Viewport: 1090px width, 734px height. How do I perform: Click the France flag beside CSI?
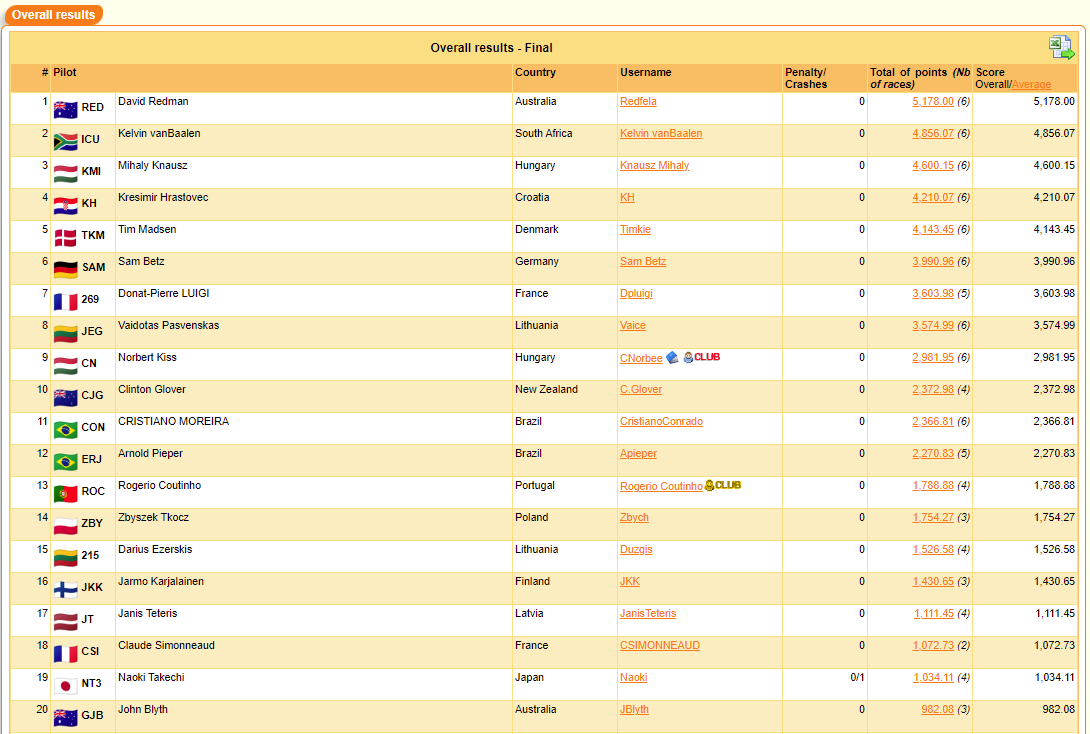(x=65, y=653)
